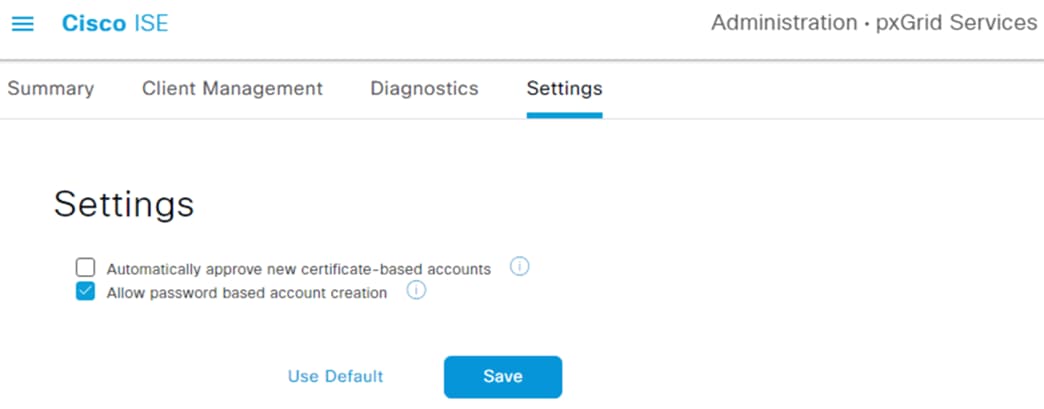1044x409 pixels.
Task: Show info for certificate-based accounts option
Action: tap(519, 267)
